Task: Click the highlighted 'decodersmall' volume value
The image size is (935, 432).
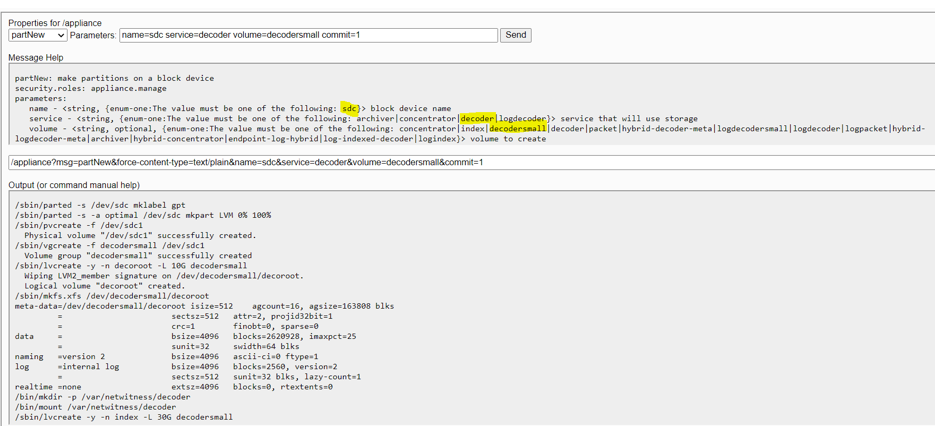Action: 518,128
